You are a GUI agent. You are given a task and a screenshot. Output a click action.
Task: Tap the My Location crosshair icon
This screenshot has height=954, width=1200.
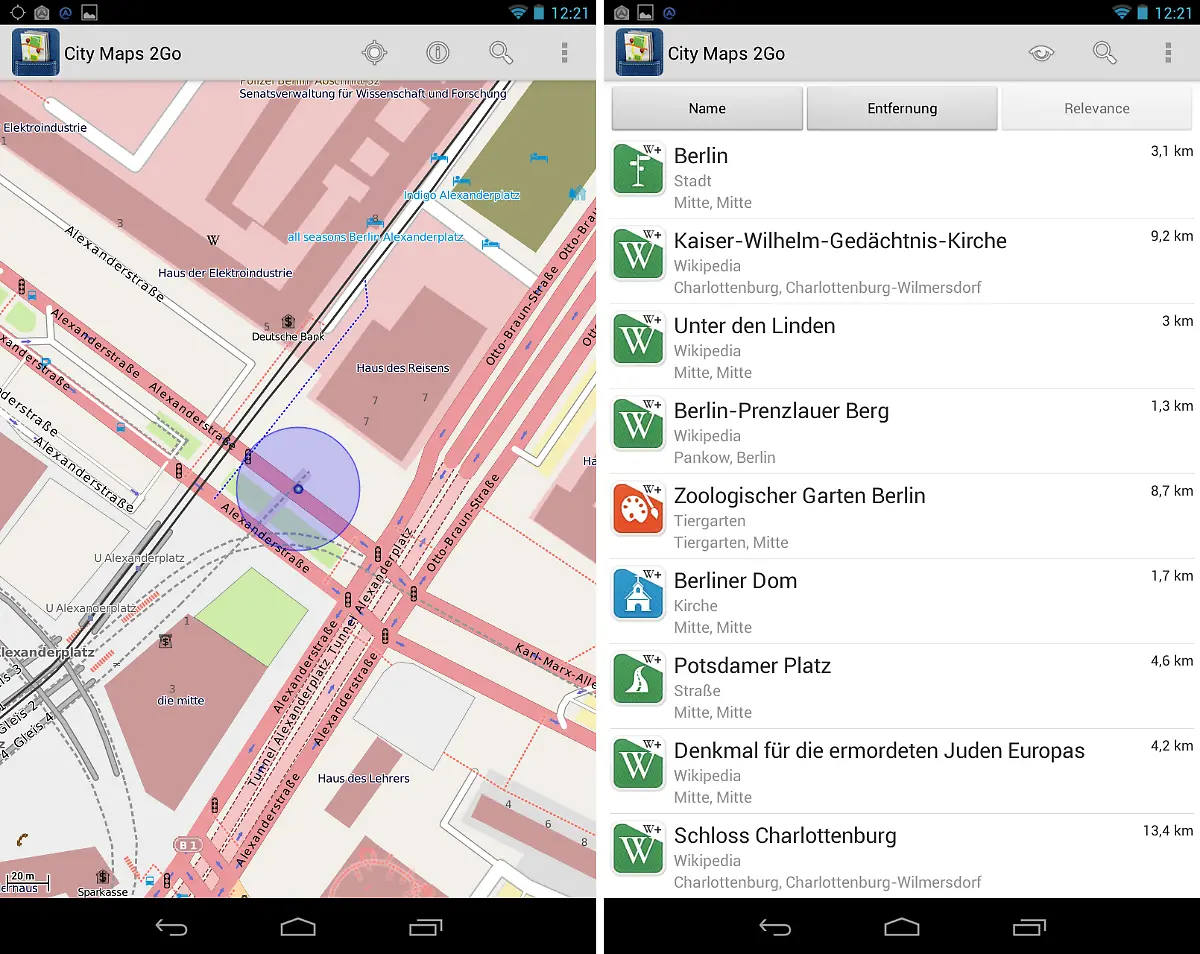click(375, 52)
